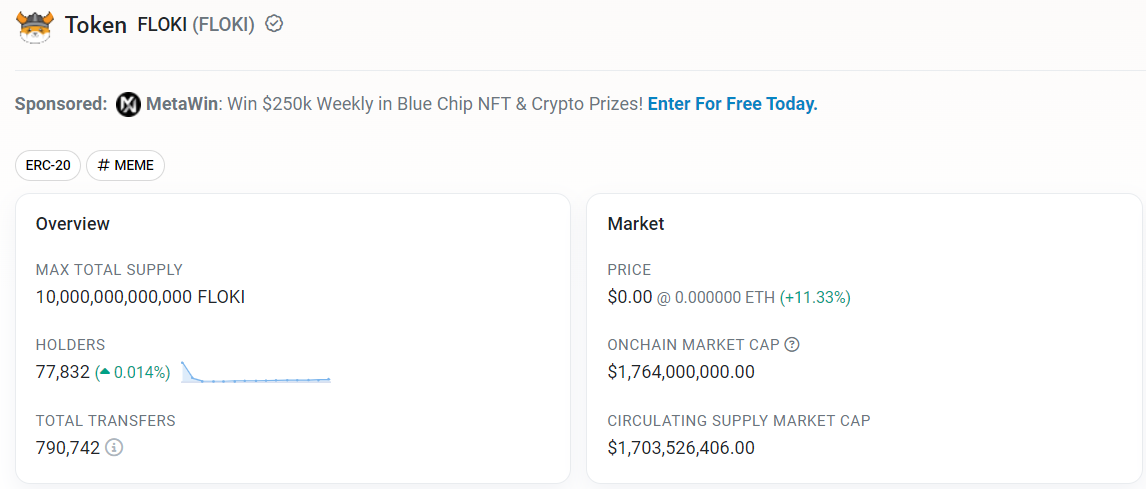Image resolution: width=1146 pixels, height=489 pixels.
Task: Select the ERC-20 tag
Action: pos(48,165)
